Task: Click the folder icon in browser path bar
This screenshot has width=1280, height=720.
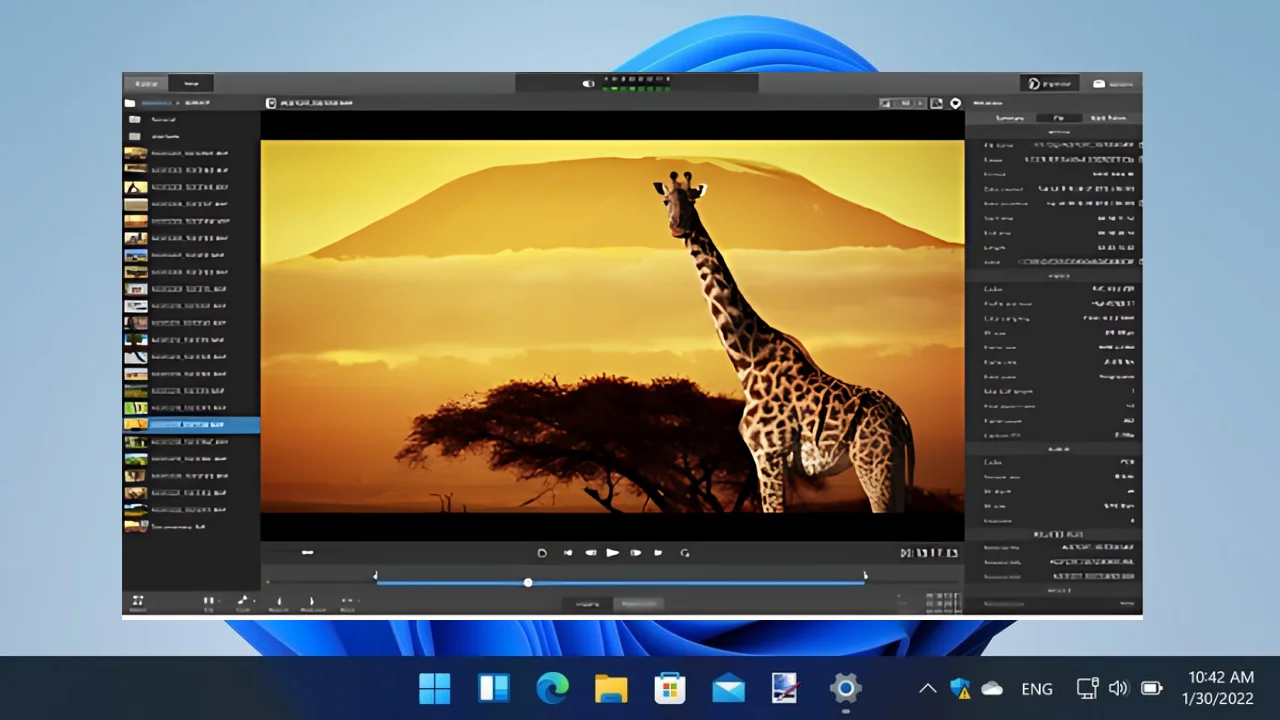Action: 129,103
